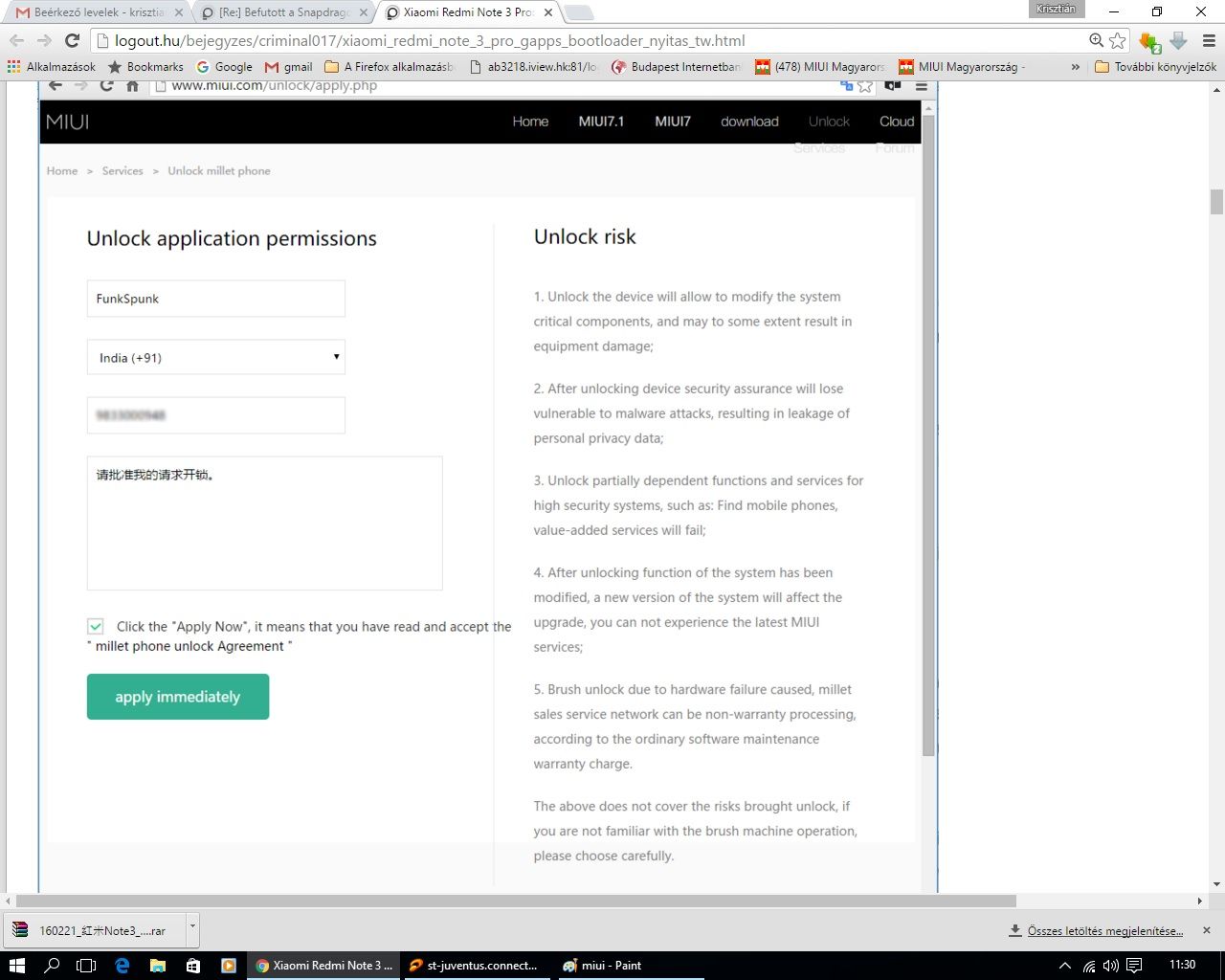Image resolution: width=1225 pixels, height=980 pixels.
Task: Open the További könyvjelzők bookmarks folder
Action: click(x=1155, y=67)
